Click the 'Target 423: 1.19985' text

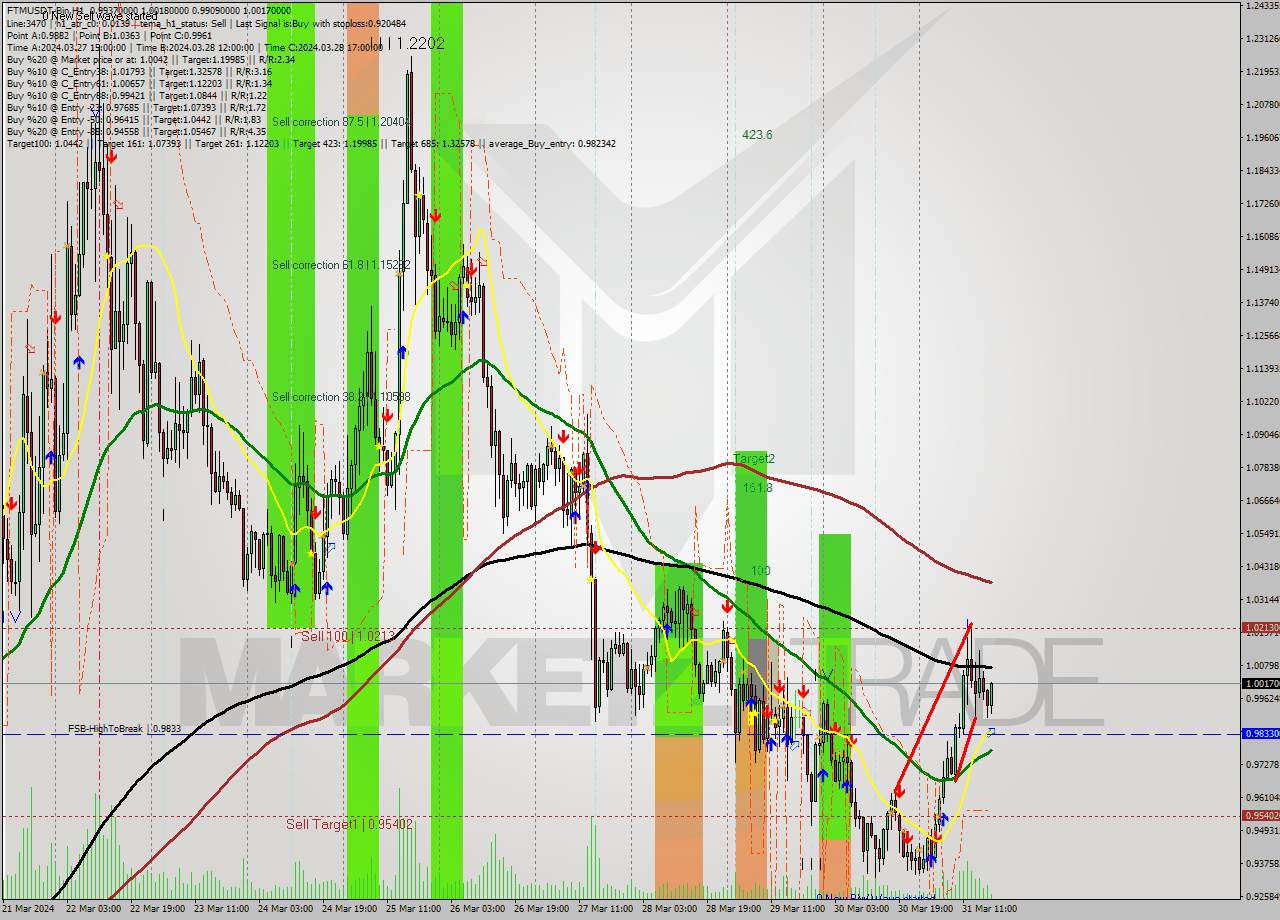click(x=335, y=144)
